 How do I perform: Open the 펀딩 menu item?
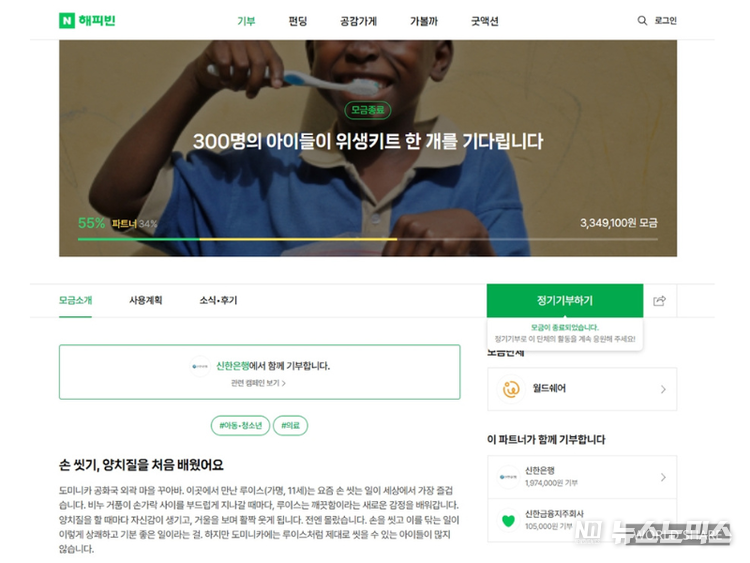[298, 21]
